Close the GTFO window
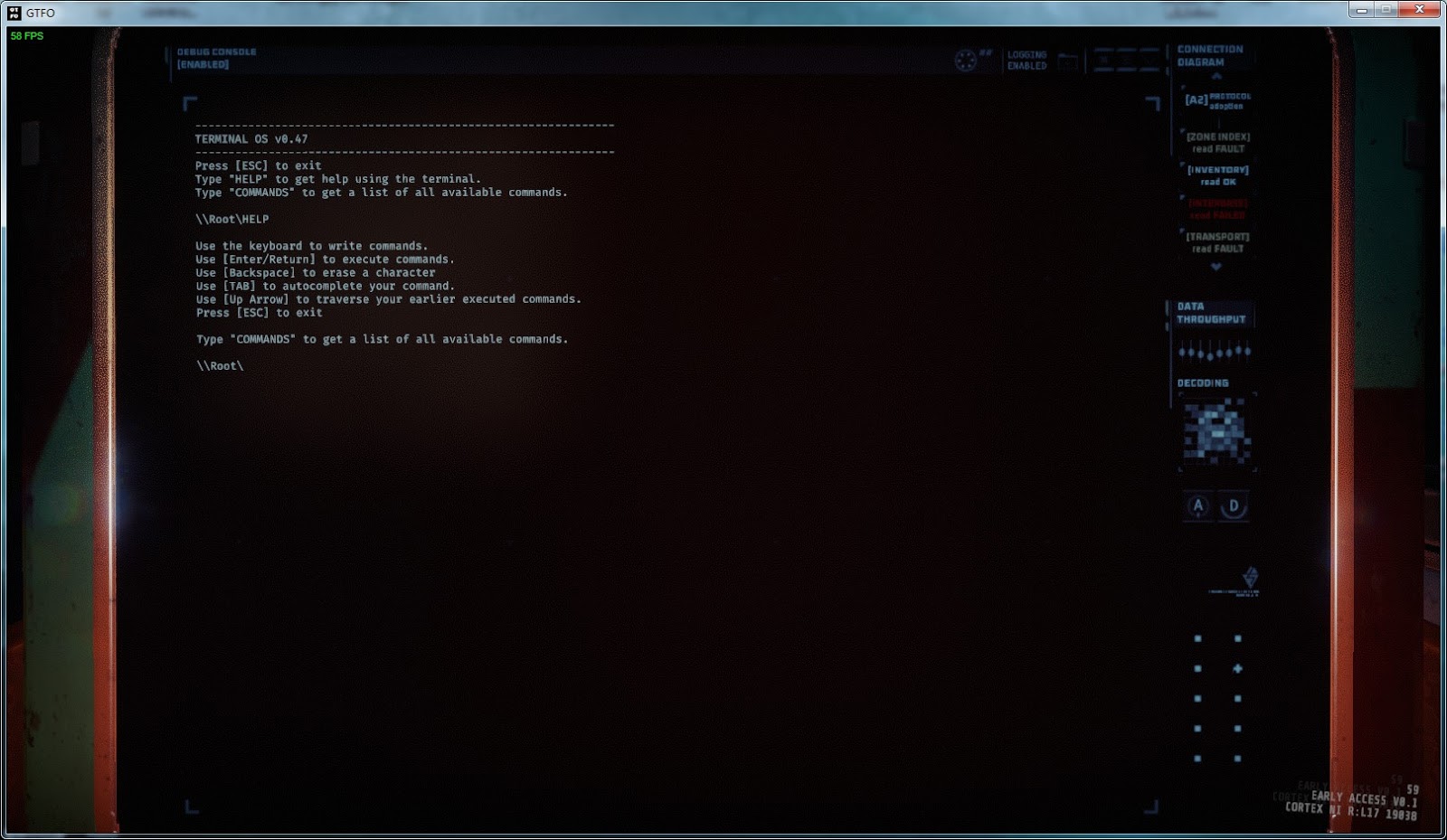This screenshot has width=1447, height=840. (1419, 10)
